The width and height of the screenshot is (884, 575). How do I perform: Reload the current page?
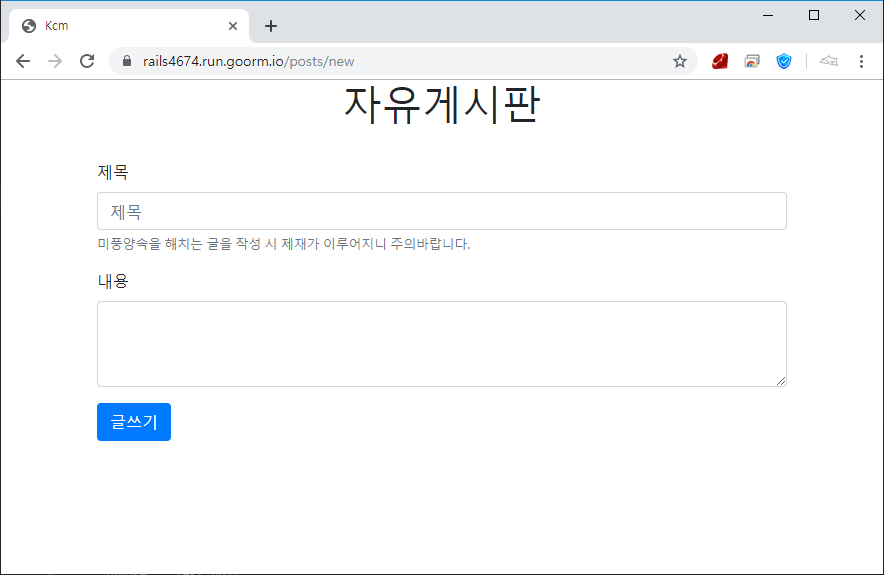(87, 61)
